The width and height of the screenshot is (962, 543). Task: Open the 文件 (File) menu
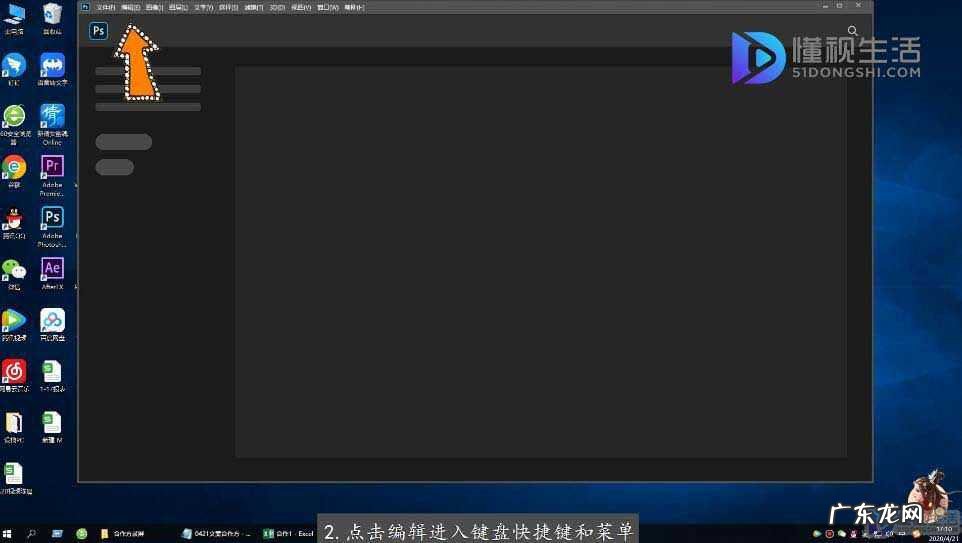105,7
